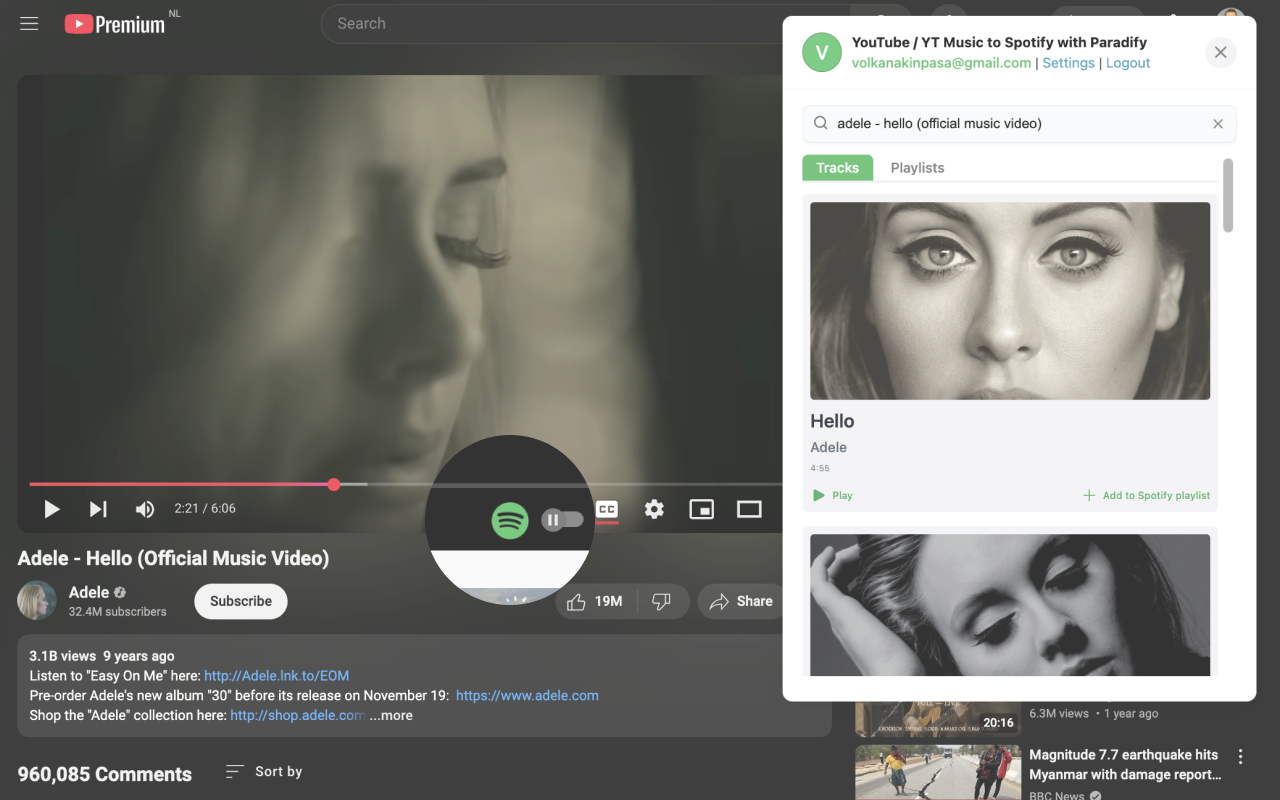Clear the Paradify search text

1218,124
